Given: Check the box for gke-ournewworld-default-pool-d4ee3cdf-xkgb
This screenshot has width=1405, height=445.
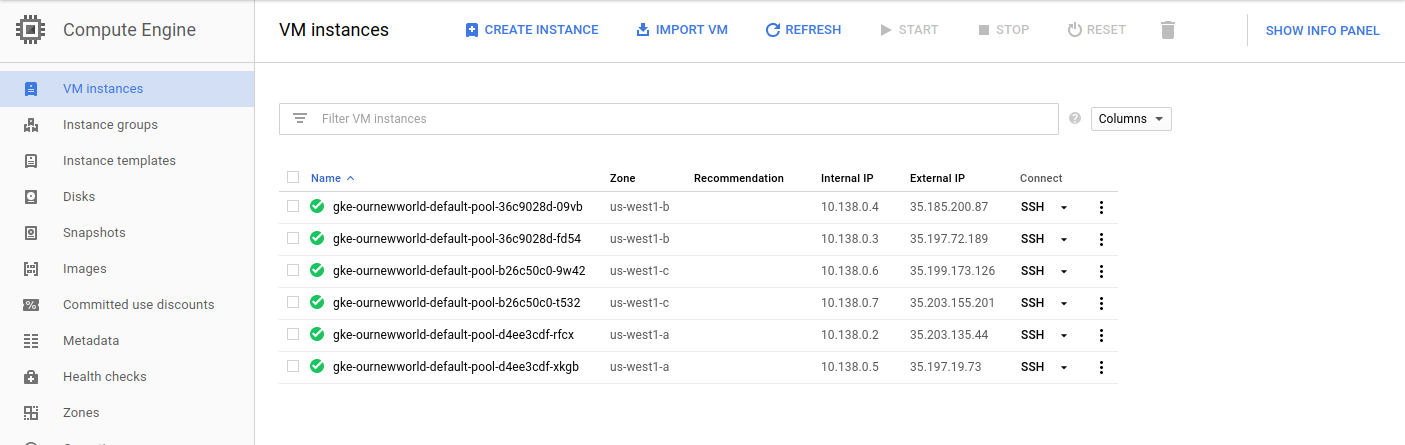Looking at the screenshot, I should point(293,366).
